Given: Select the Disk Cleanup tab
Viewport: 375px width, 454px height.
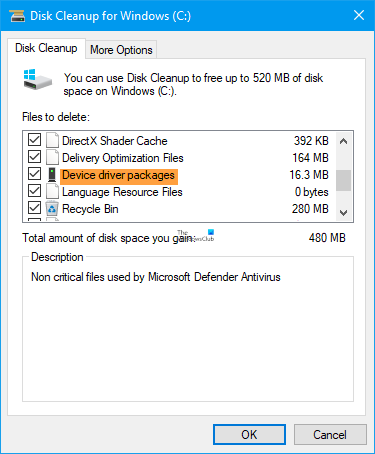Looking at the screenshot, I should click(x=46, y=48).
